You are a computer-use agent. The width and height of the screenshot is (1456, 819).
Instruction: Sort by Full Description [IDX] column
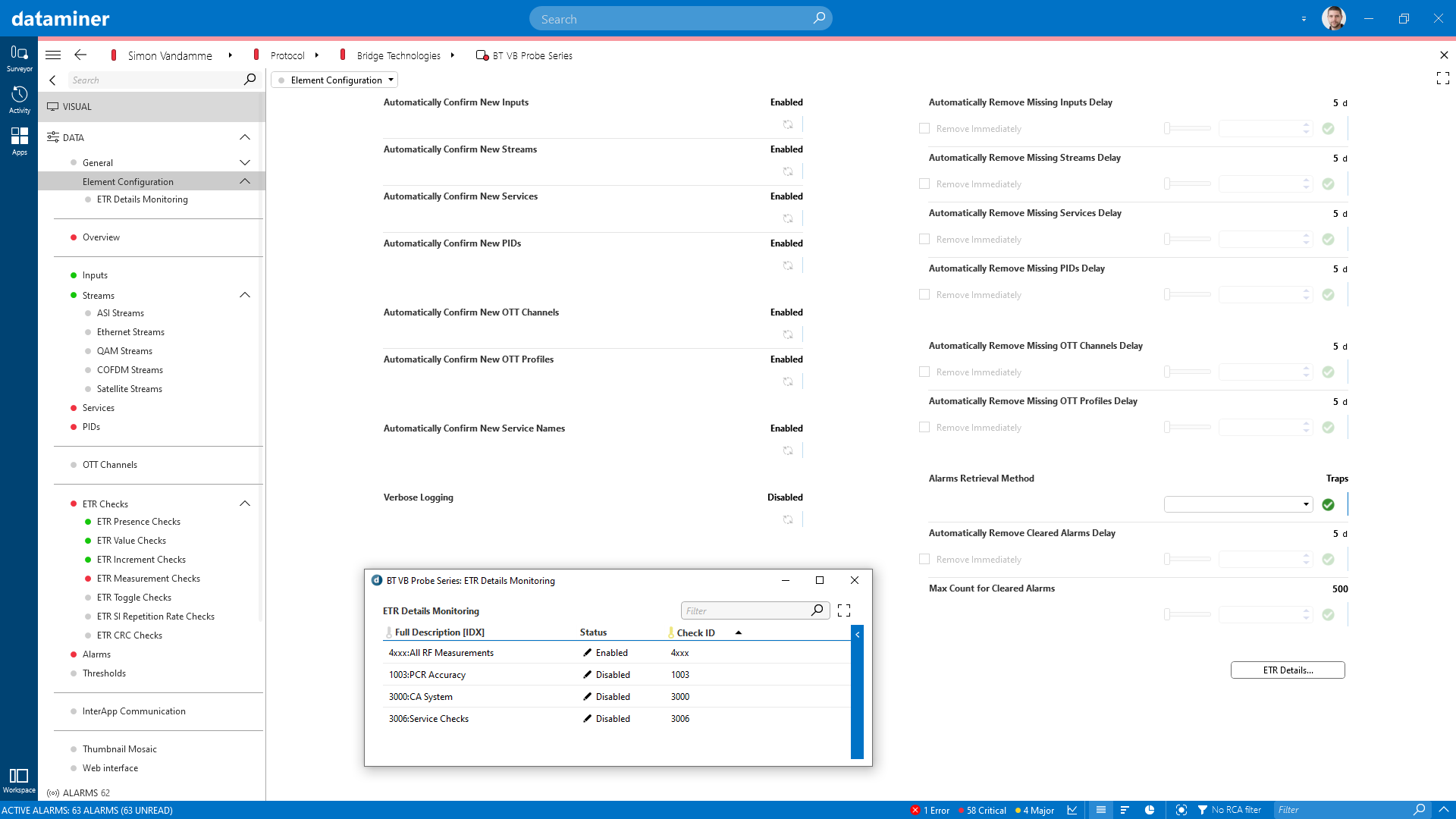[439, 632]
